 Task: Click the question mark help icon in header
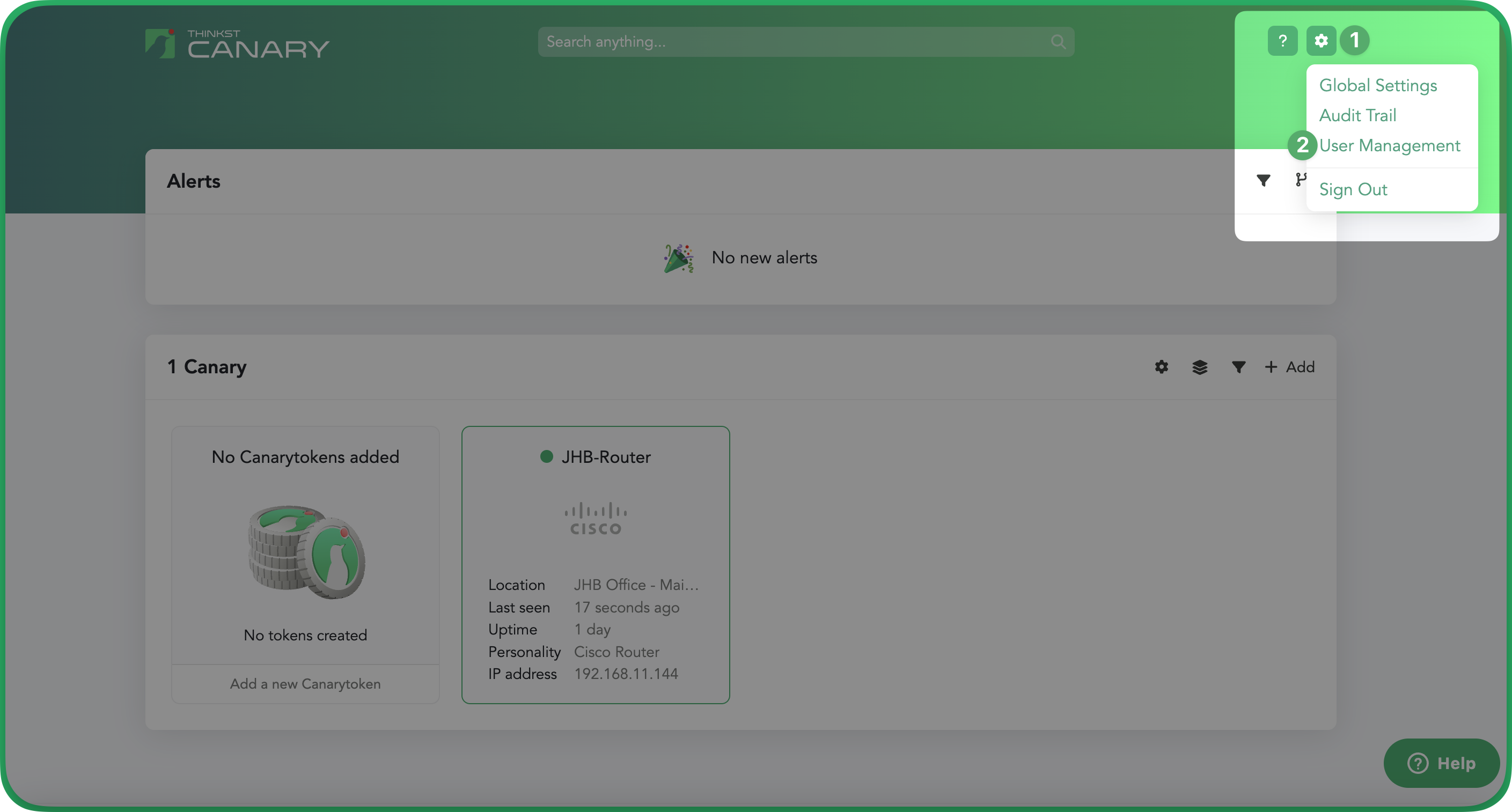pos(1282,41)
